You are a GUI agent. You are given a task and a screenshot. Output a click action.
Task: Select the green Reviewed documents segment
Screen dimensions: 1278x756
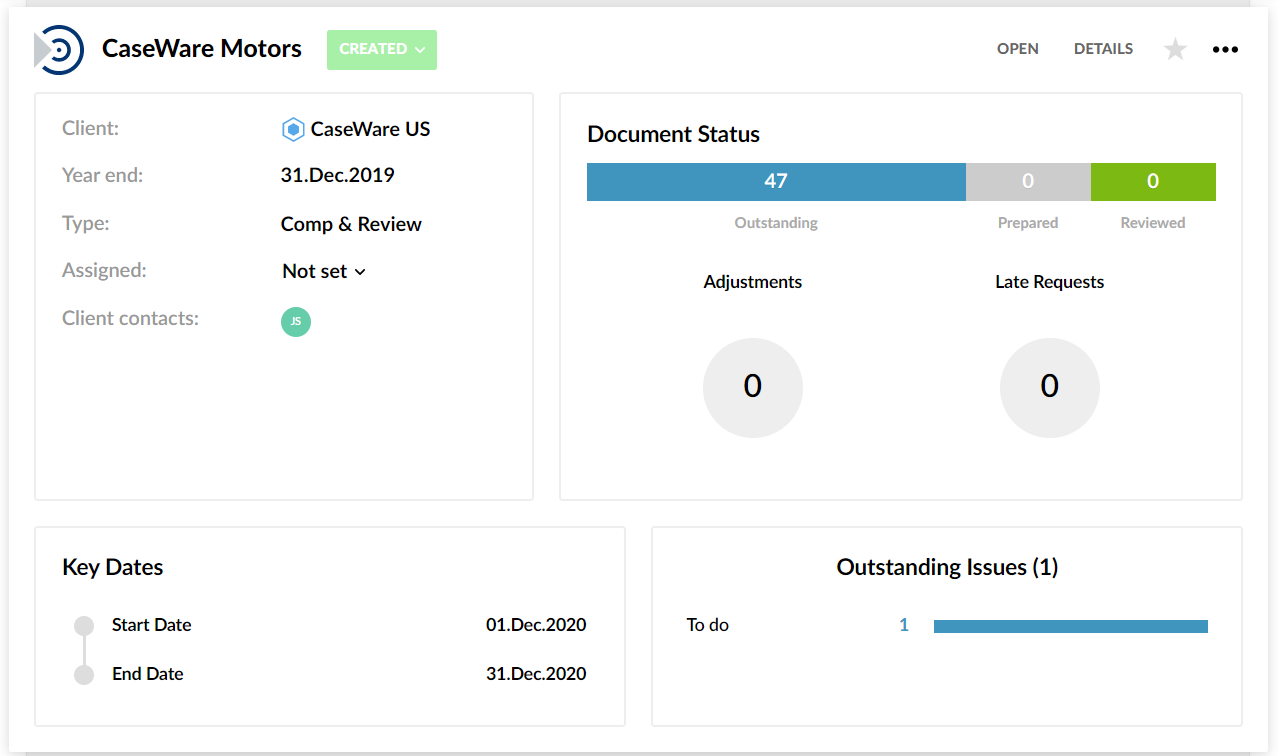pos(1152,182)
